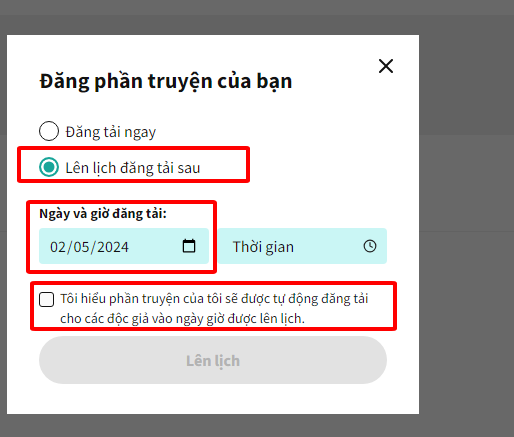Click the Lên lịch đăng tải sau label
The image size is (514, 437).
[x=133, y=168]
